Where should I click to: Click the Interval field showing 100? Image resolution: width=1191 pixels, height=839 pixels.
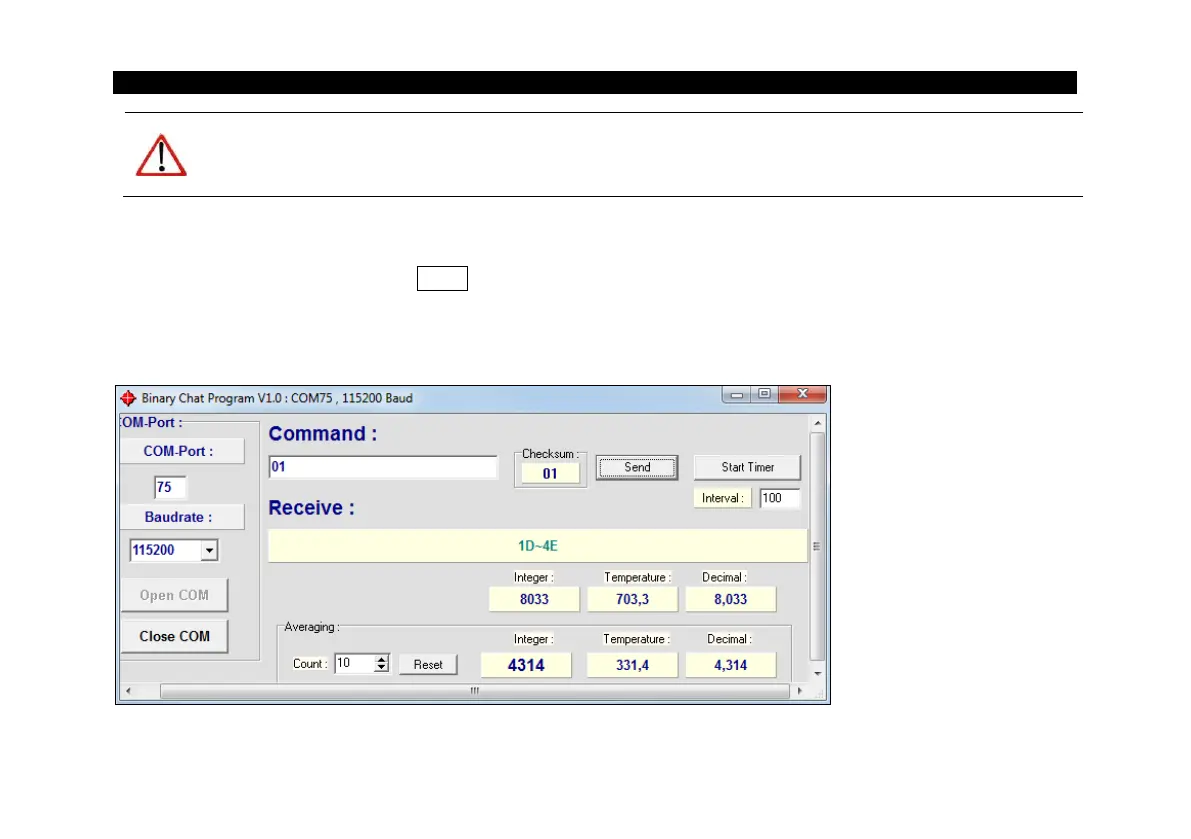pos(779,498)
